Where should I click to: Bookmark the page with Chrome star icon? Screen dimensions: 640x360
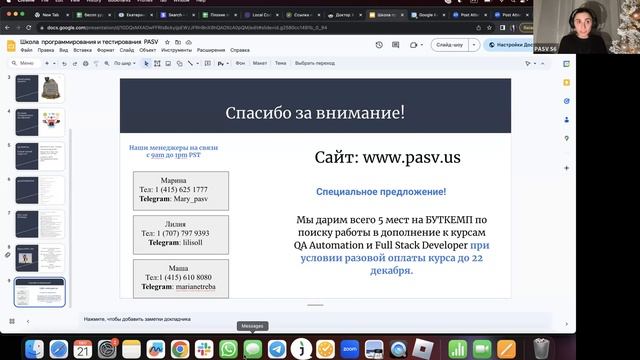[489, 28]
